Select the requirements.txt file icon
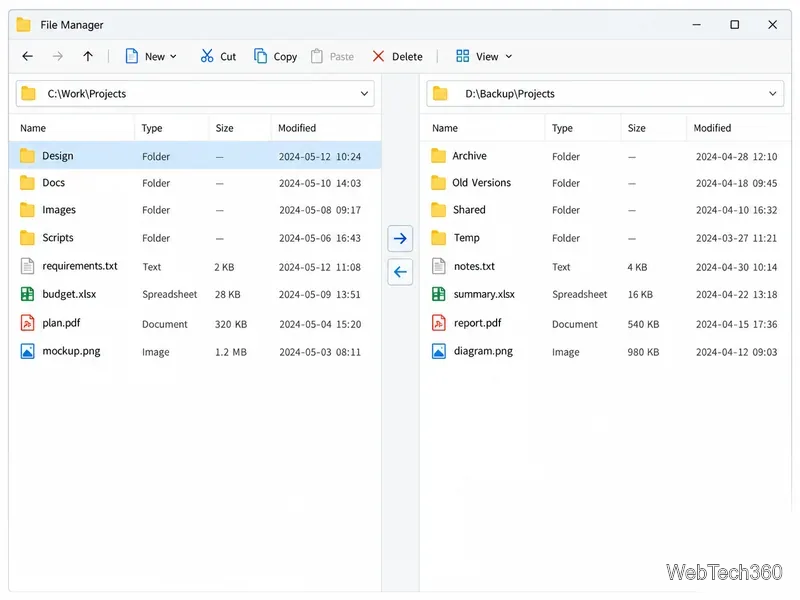 tap(27, 266)
